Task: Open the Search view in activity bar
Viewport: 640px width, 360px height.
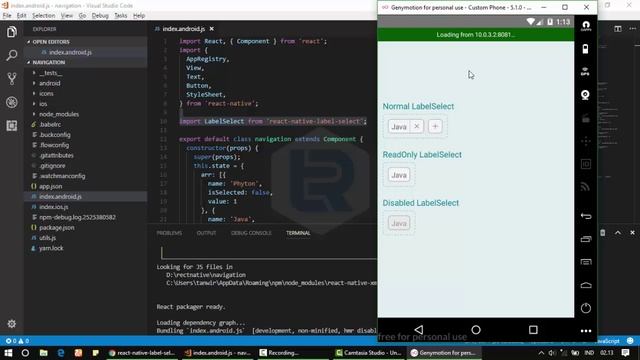Action: 11,55
